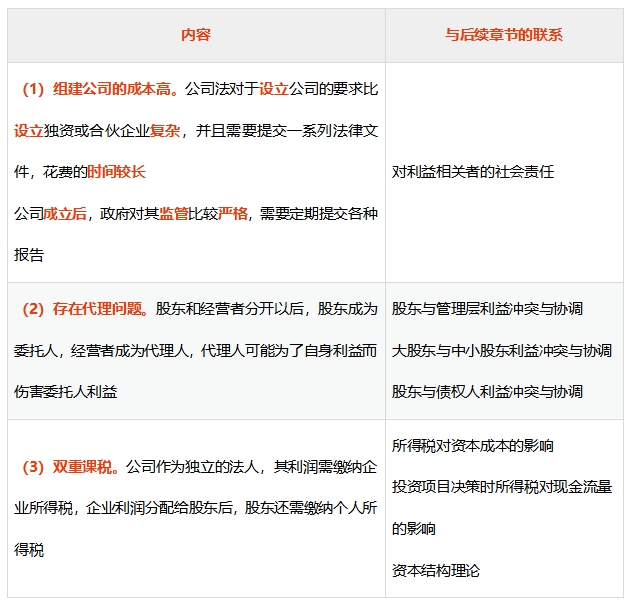The height and width of the screenshot is (601, 629).
Task: Click the word '报告' in first row
Action: tap(29, 255)
